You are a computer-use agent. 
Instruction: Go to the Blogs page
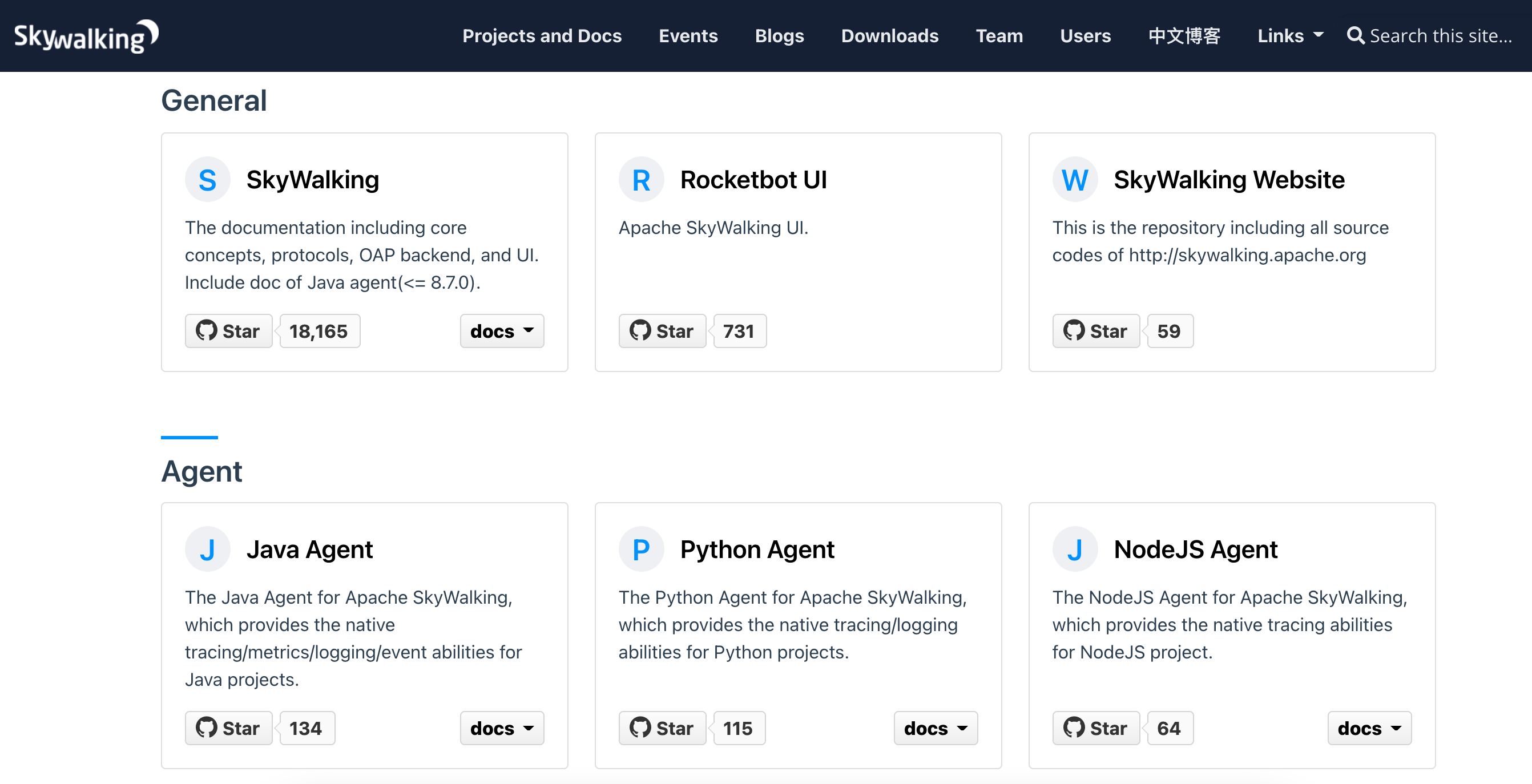click(x=779, y=36)
